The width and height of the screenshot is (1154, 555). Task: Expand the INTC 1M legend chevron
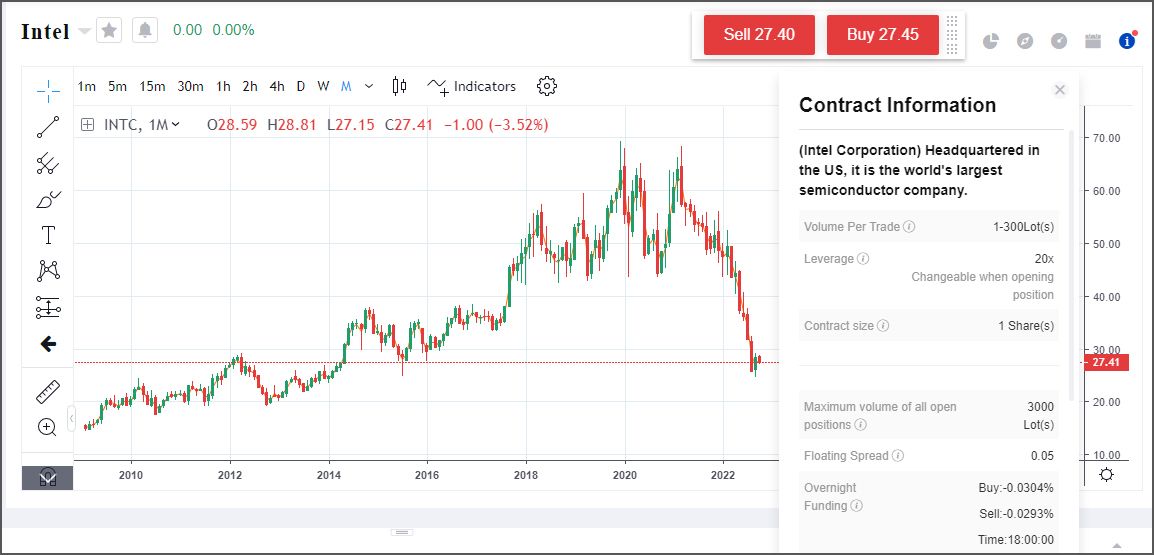click(176, 125)
